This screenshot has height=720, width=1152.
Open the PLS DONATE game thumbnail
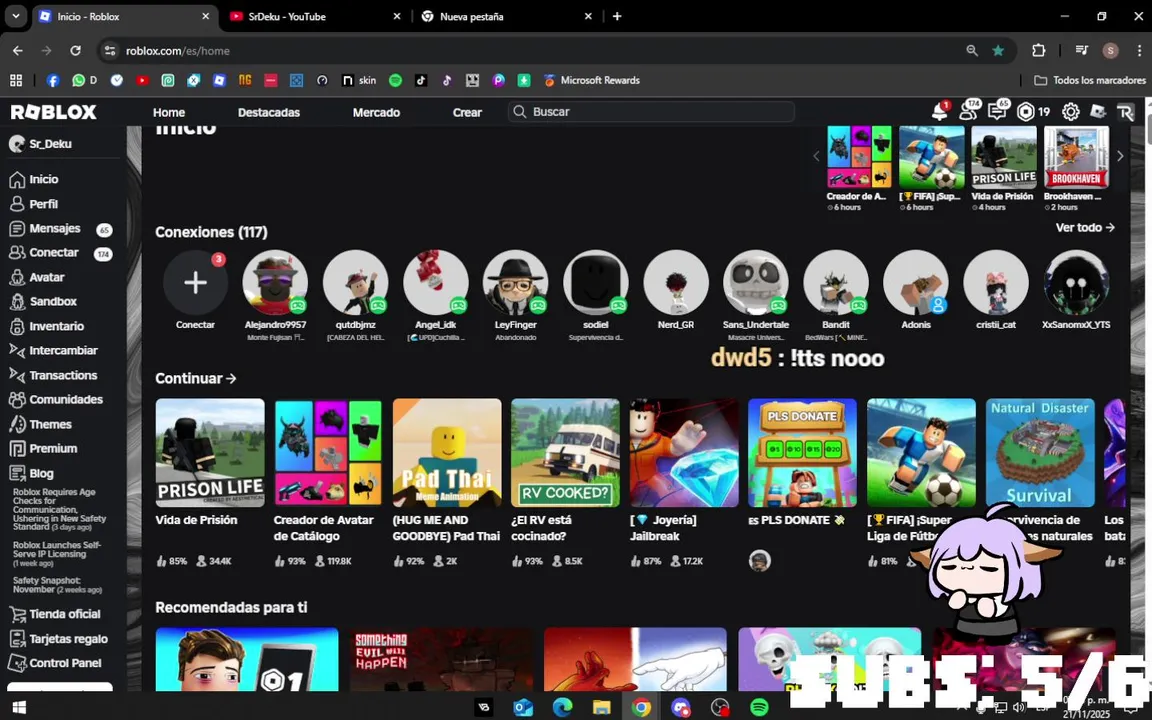pyautogui.click(x=802, y=453)
